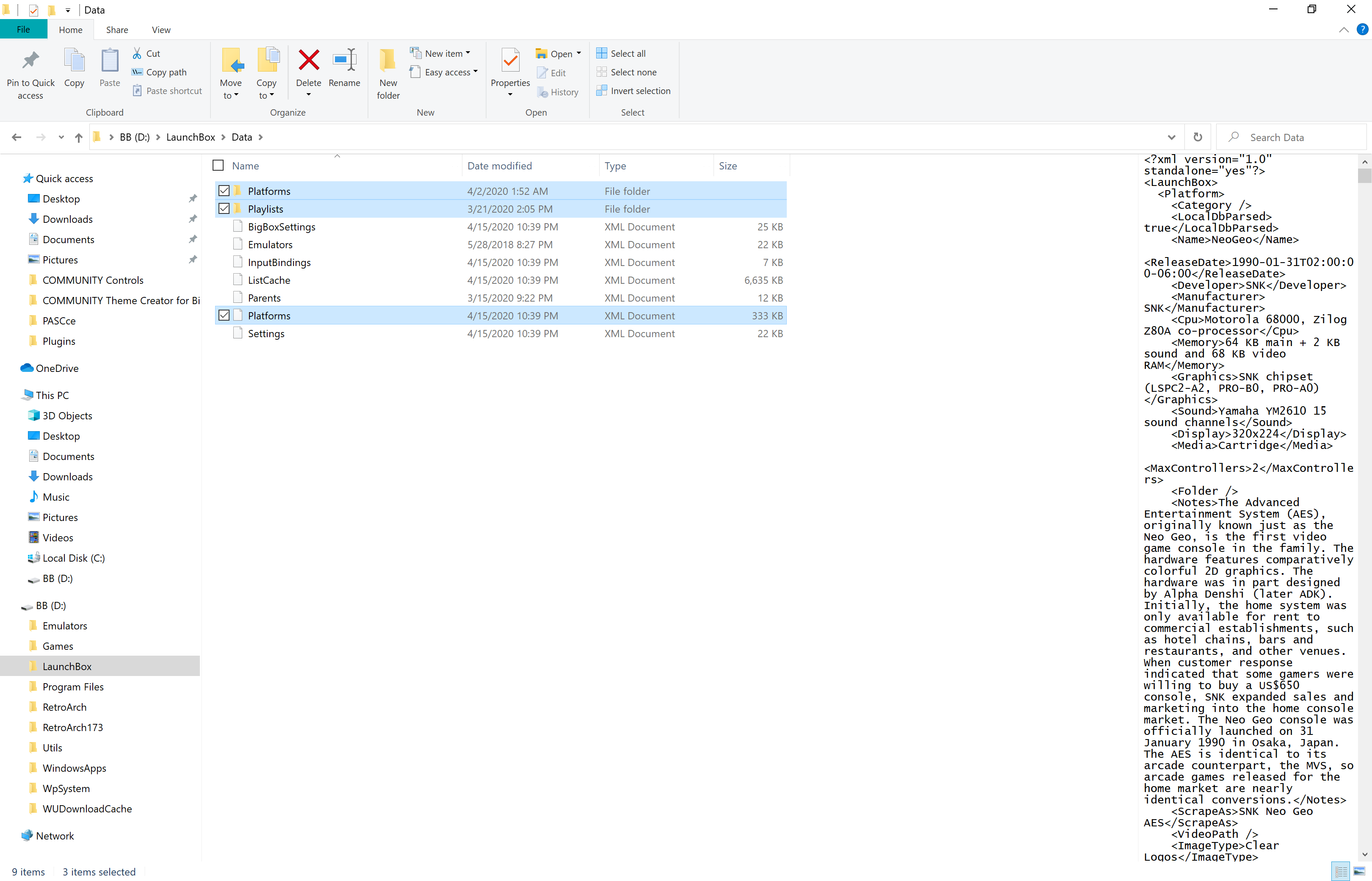Screen dimensions: 1372x881
Task: Uncheck the Platforms XML Document checkbox
Action: point(224,316)
